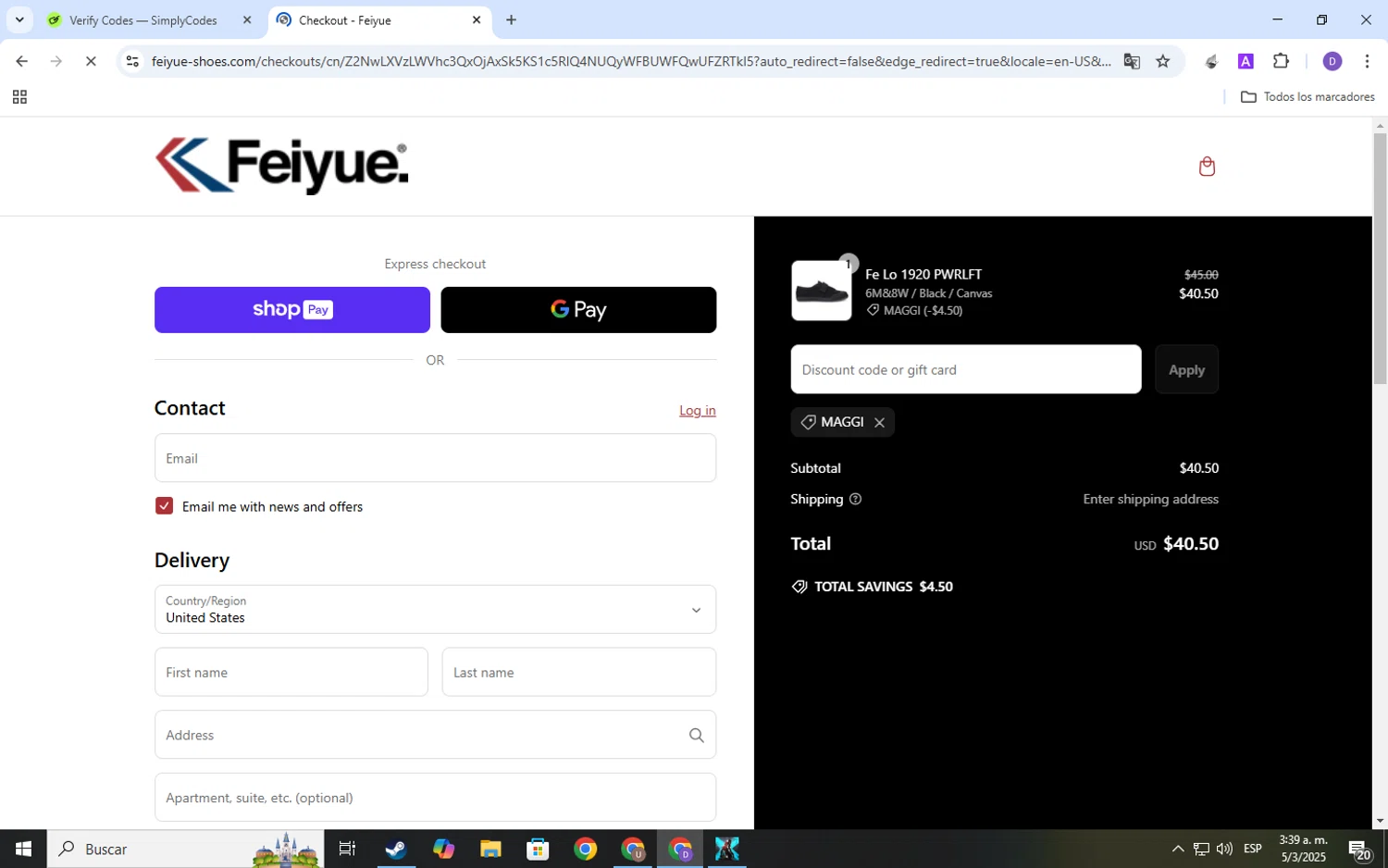Click the Email input field
Image resolution: width=1388 pixels, height=868 pixels.
(435, 458)
